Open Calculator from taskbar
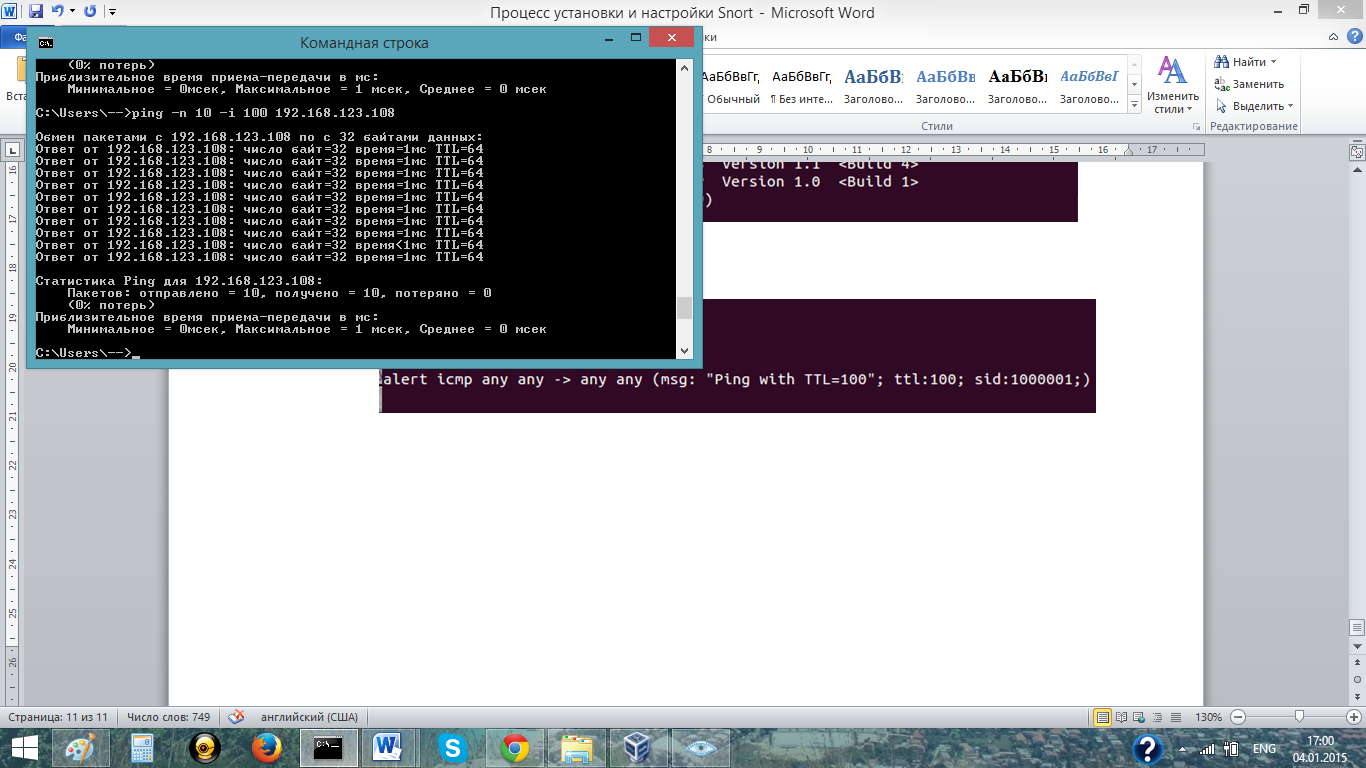1366x768 pixels. tap(142, 748)
